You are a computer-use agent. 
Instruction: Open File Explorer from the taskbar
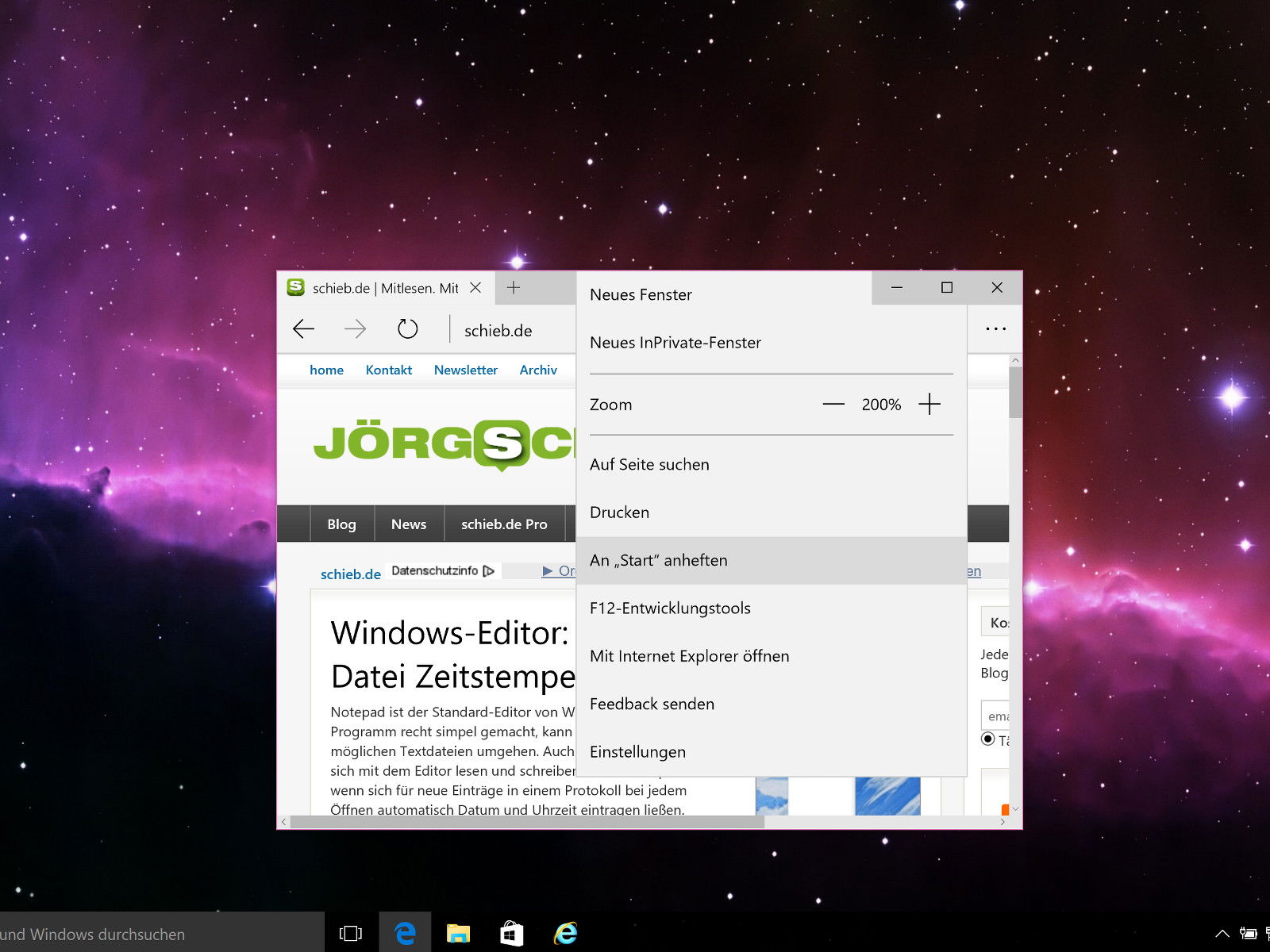click(x=458, y=934)
